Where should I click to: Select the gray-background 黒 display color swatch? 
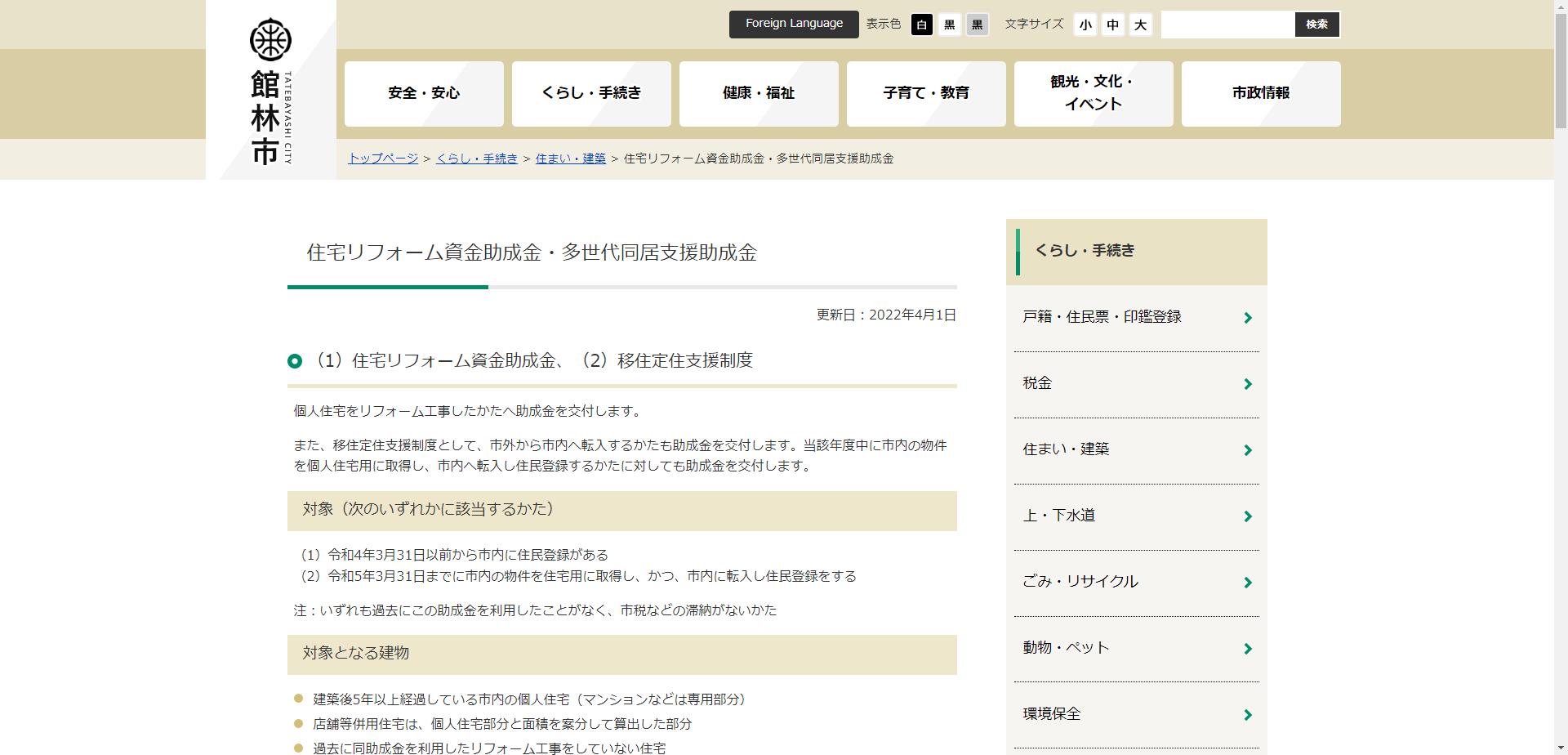click(978, 25)
